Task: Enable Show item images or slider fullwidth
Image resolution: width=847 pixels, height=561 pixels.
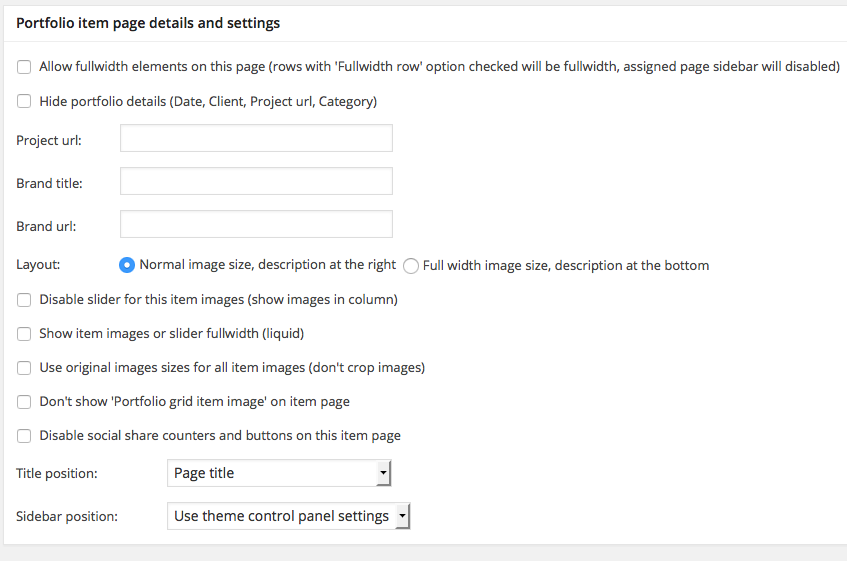Action: tap(24, 334)
